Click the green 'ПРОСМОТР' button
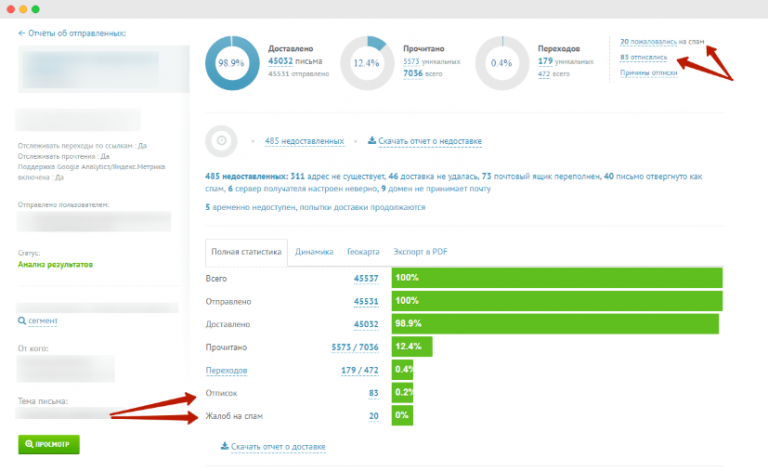The image size is (768, 471). [48, 444]
